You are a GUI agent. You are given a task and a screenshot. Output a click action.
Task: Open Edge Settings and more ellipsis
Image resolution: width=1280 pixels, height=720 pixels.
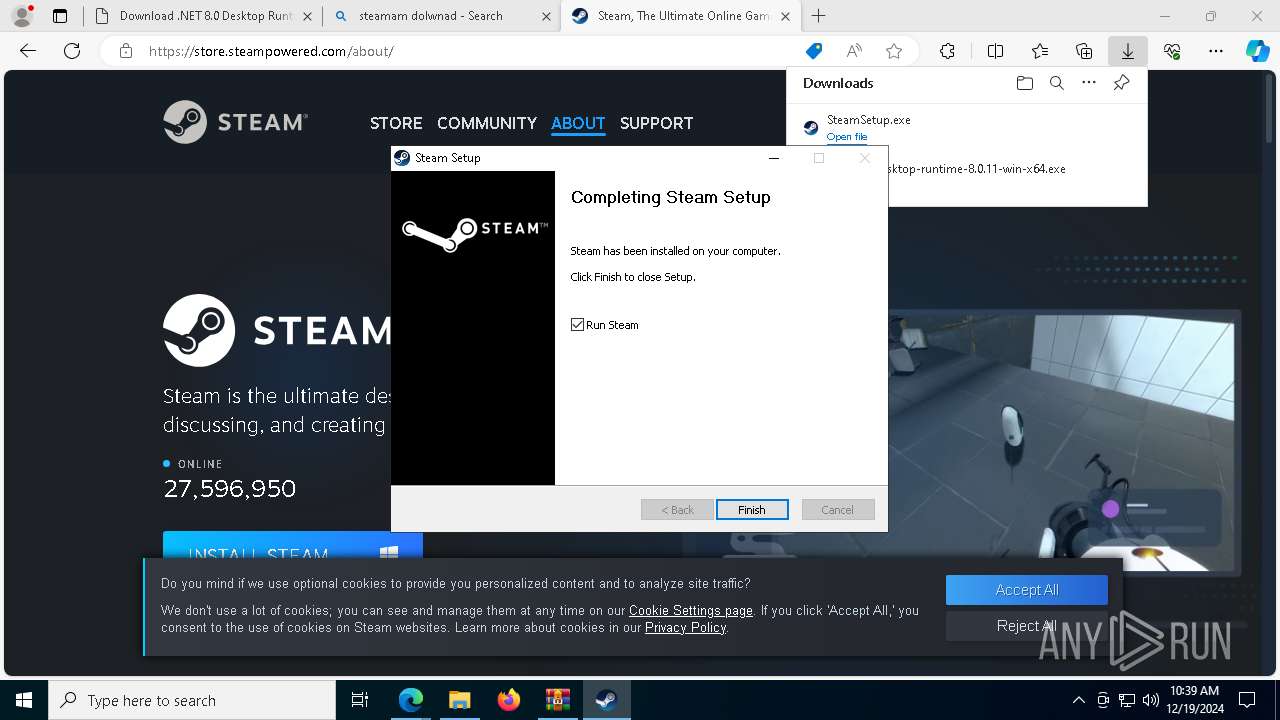(1216, 51)
